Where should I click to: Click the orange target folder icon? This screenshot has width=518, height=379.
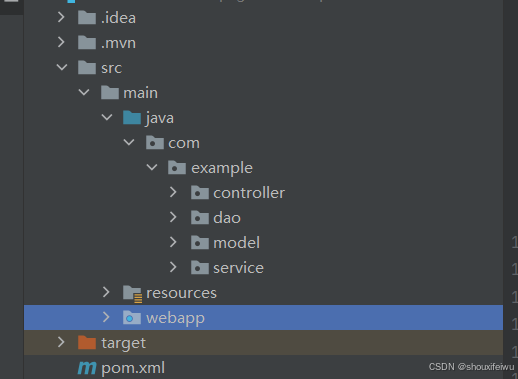[x=87, y=342]
